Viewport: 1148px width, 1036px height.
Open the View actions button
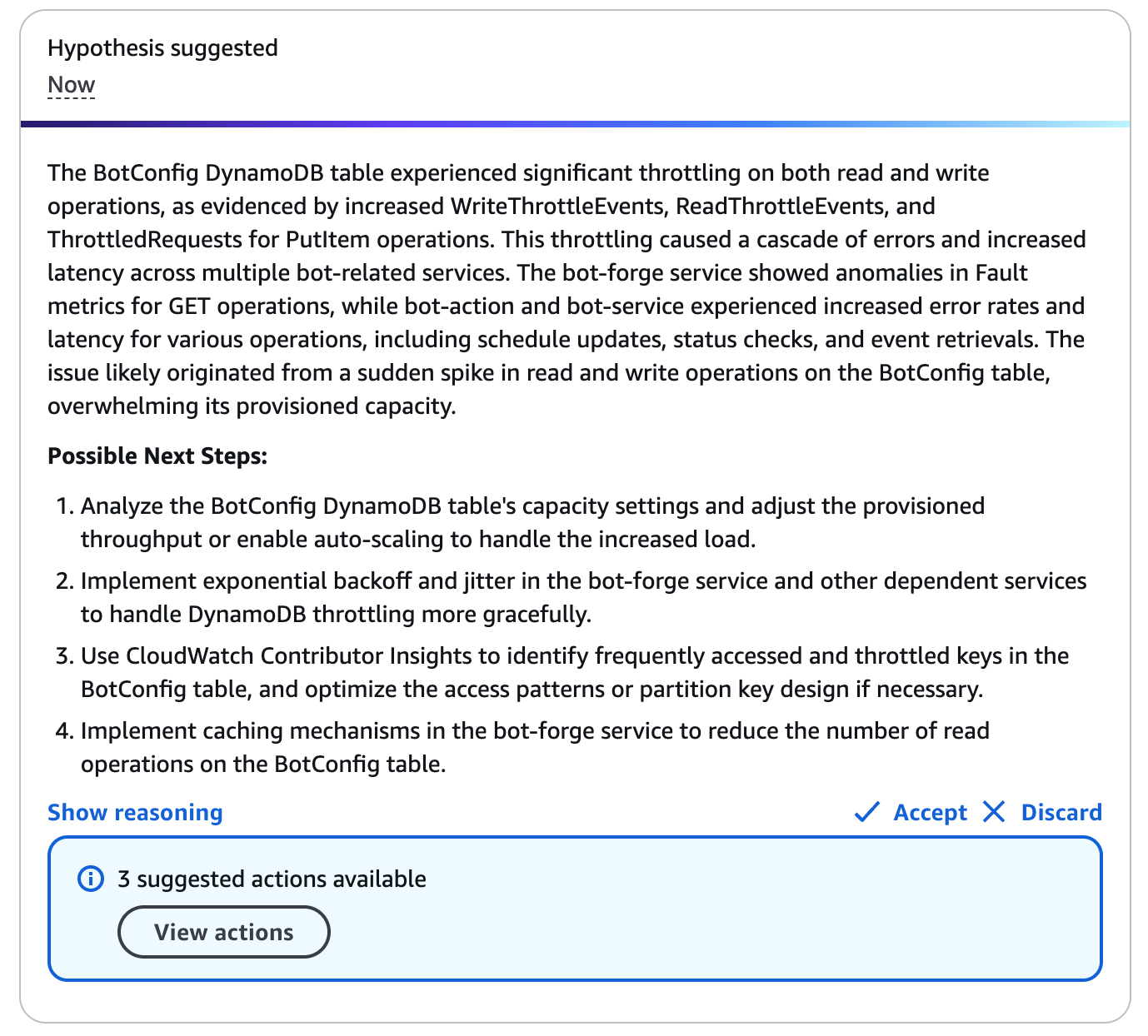click(223, 932)
